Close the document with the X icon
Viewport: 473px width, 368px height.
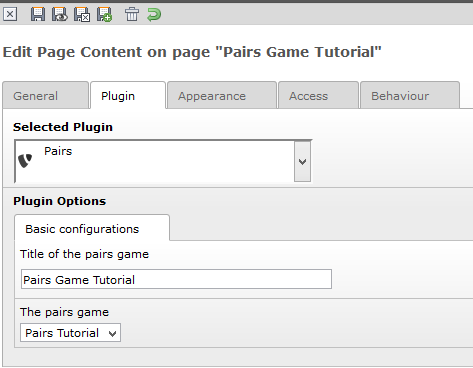point(10,14)
